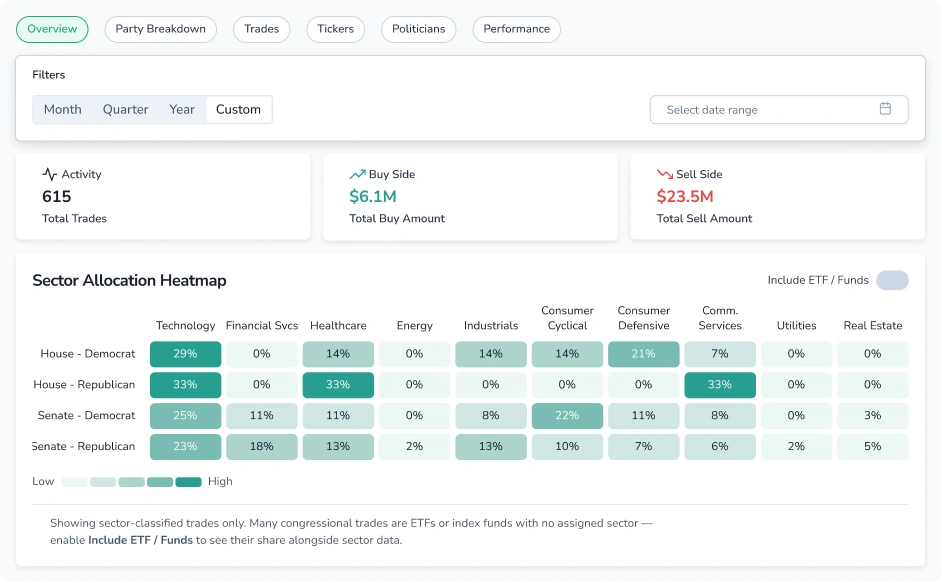Click Senate - Democrat Technology 25% cell
Image resolution: width=942 pixels, height=583 pixels.
coord(185,416)
